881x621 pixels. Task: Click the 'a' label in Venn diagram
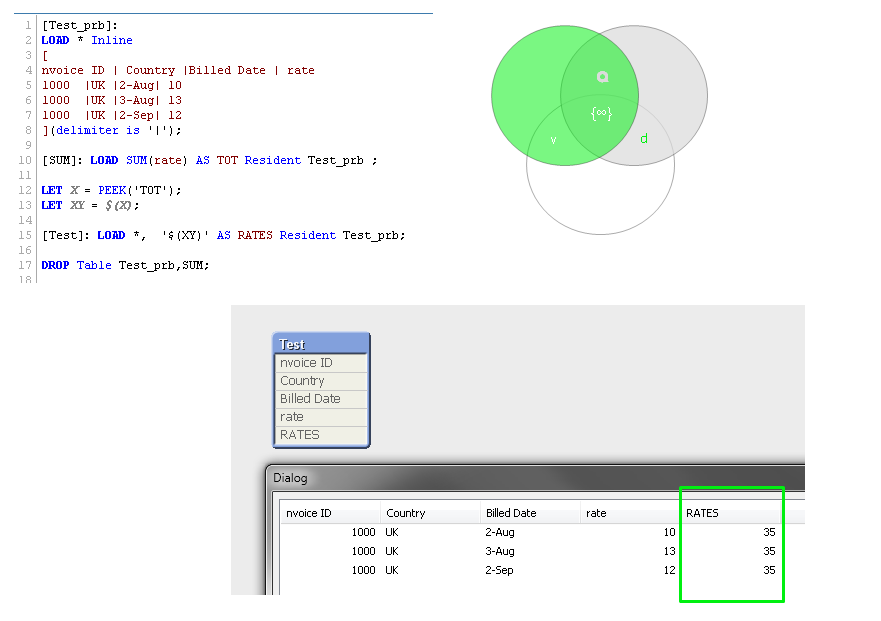coord(602,77)
